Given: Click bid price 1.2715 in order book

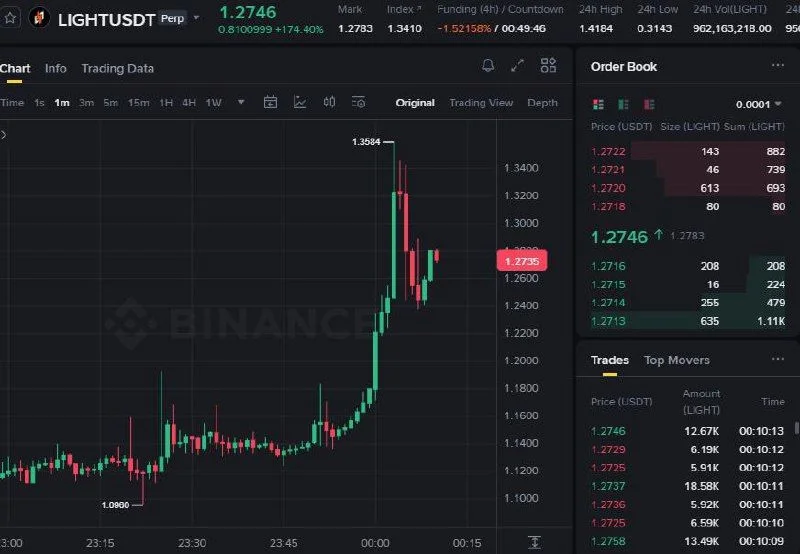Looking at the screenshot, I should [x=608, y=284].
